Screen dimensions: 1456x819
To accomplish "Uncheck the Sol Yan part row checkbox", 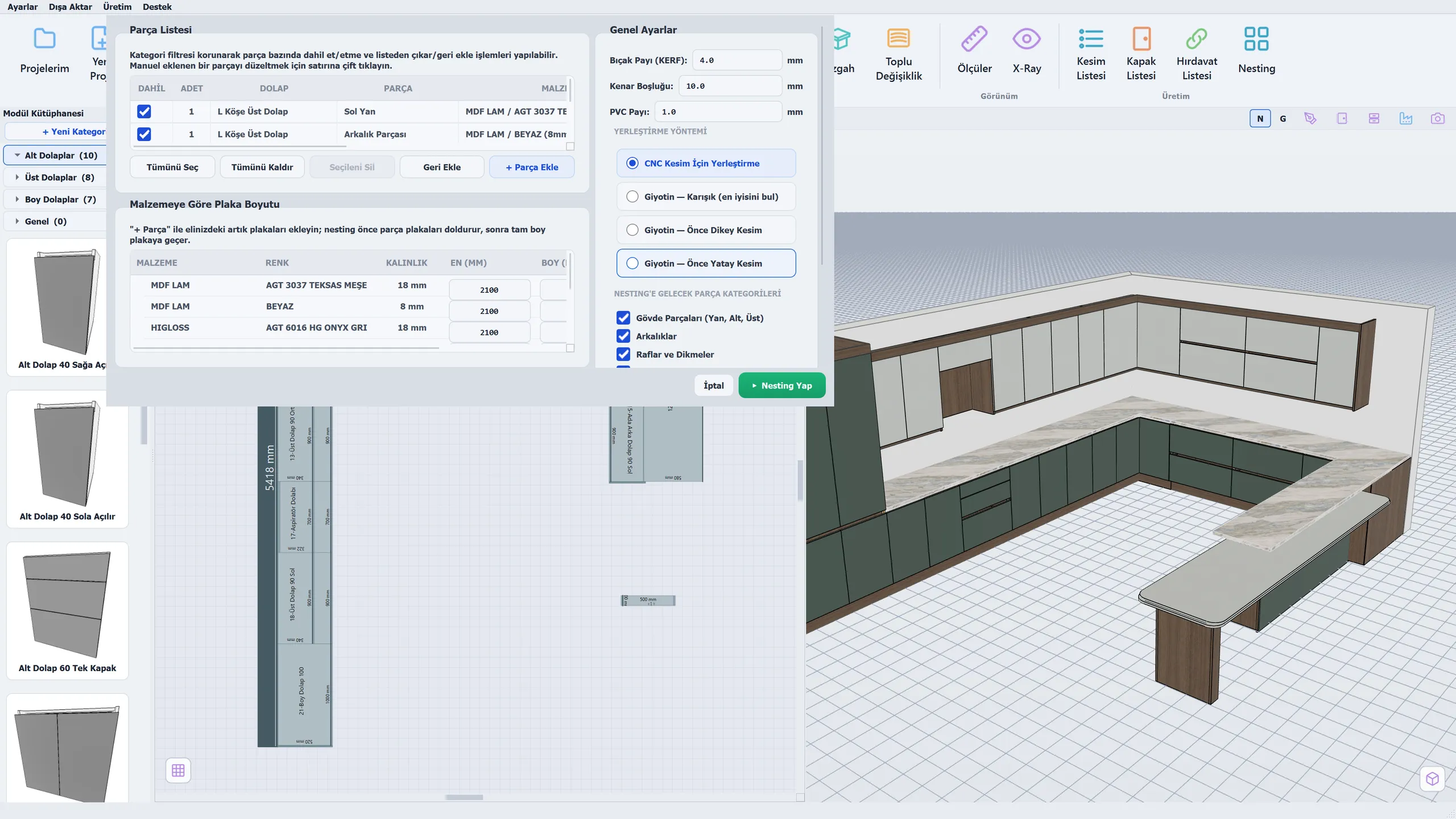I will tap(144, 111).
